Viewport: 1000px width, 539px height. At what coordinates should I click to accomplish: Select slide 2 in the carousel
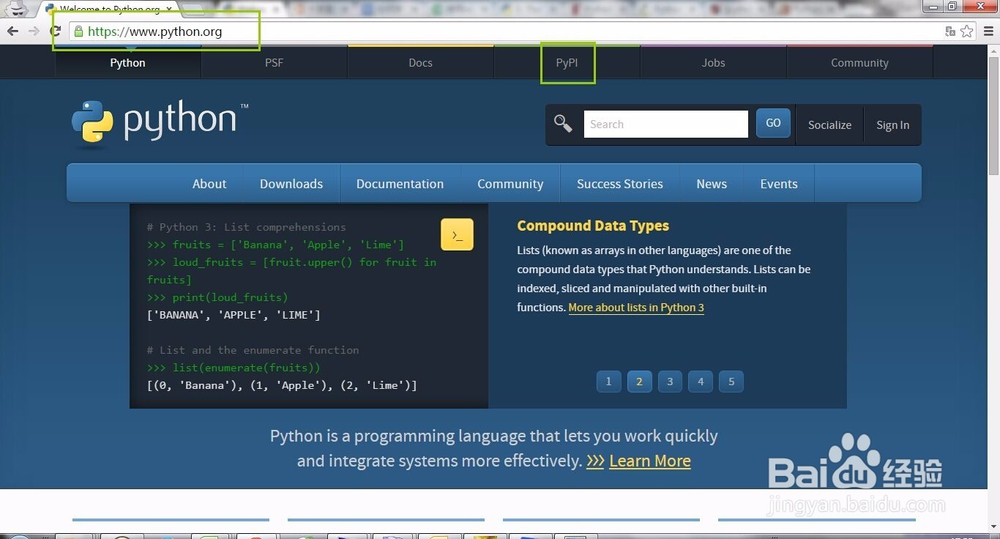pos(639,381)
